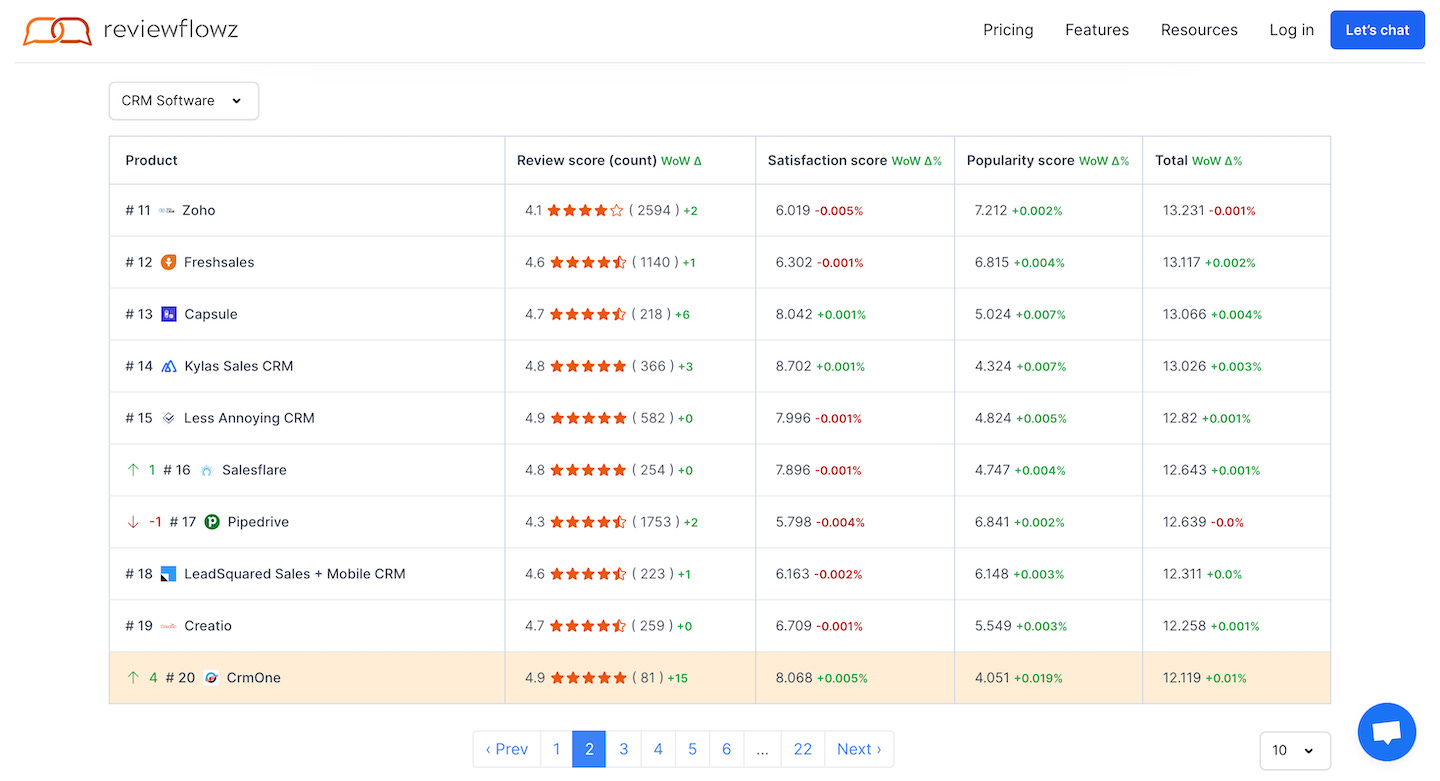Image resolution: width=1440 pixels, height=781 pixels.
Task: Click the CrmOne logo icon
Action: click(x=211, y=678)
